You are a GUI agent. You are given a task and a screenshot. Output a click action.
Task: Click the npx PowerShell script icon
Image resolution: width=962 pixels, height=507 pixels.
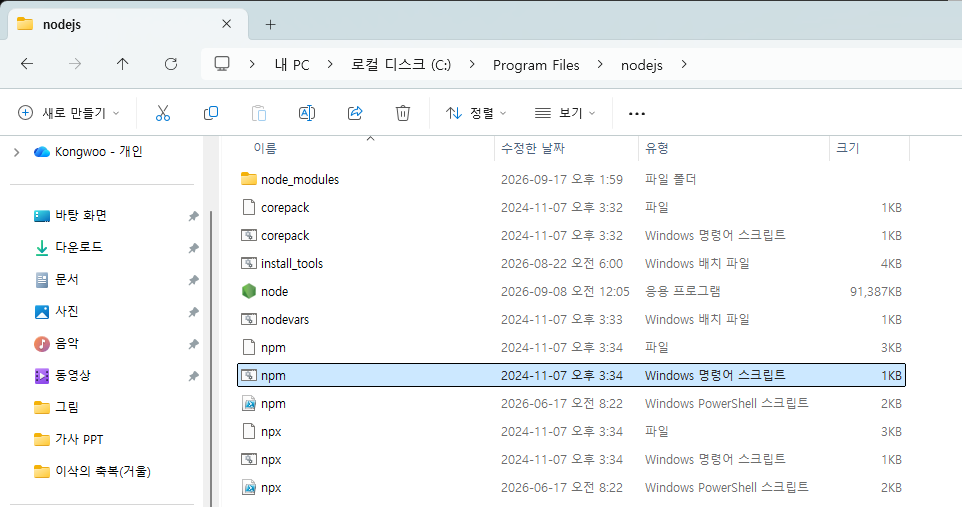(x=248, y=487)
